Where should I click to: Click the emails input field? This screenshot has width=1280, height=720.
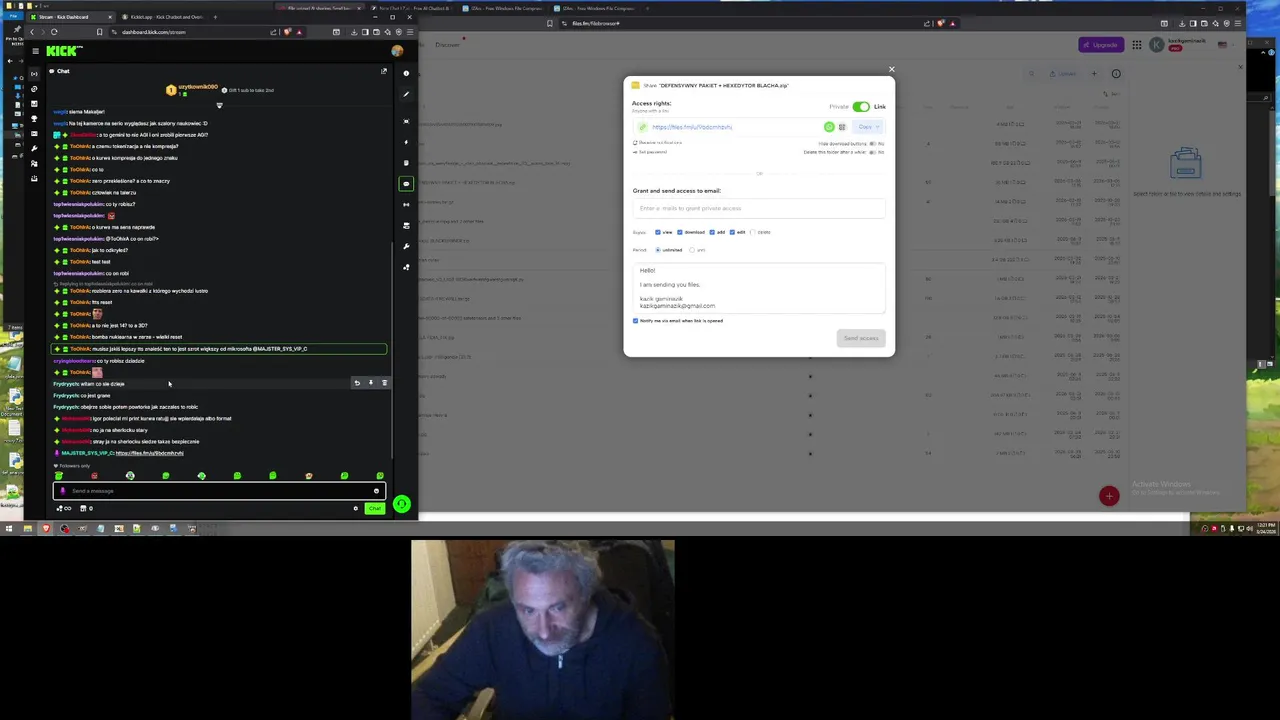click(758, 208)
